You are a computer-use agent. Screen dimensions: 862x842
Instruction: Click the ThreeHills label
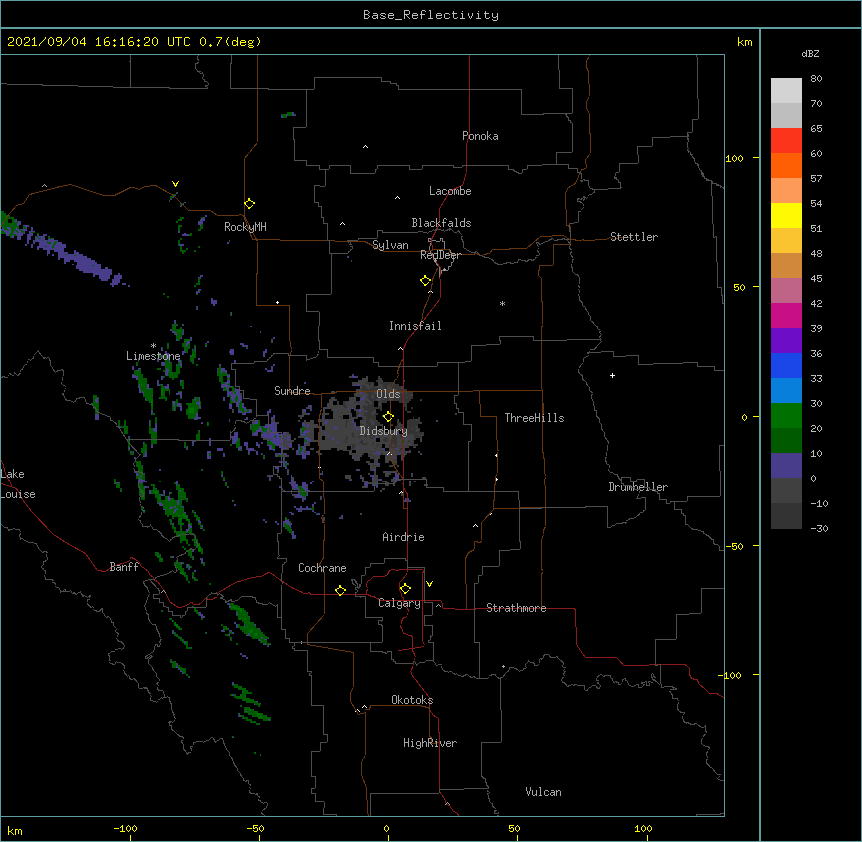pos(534,418)
